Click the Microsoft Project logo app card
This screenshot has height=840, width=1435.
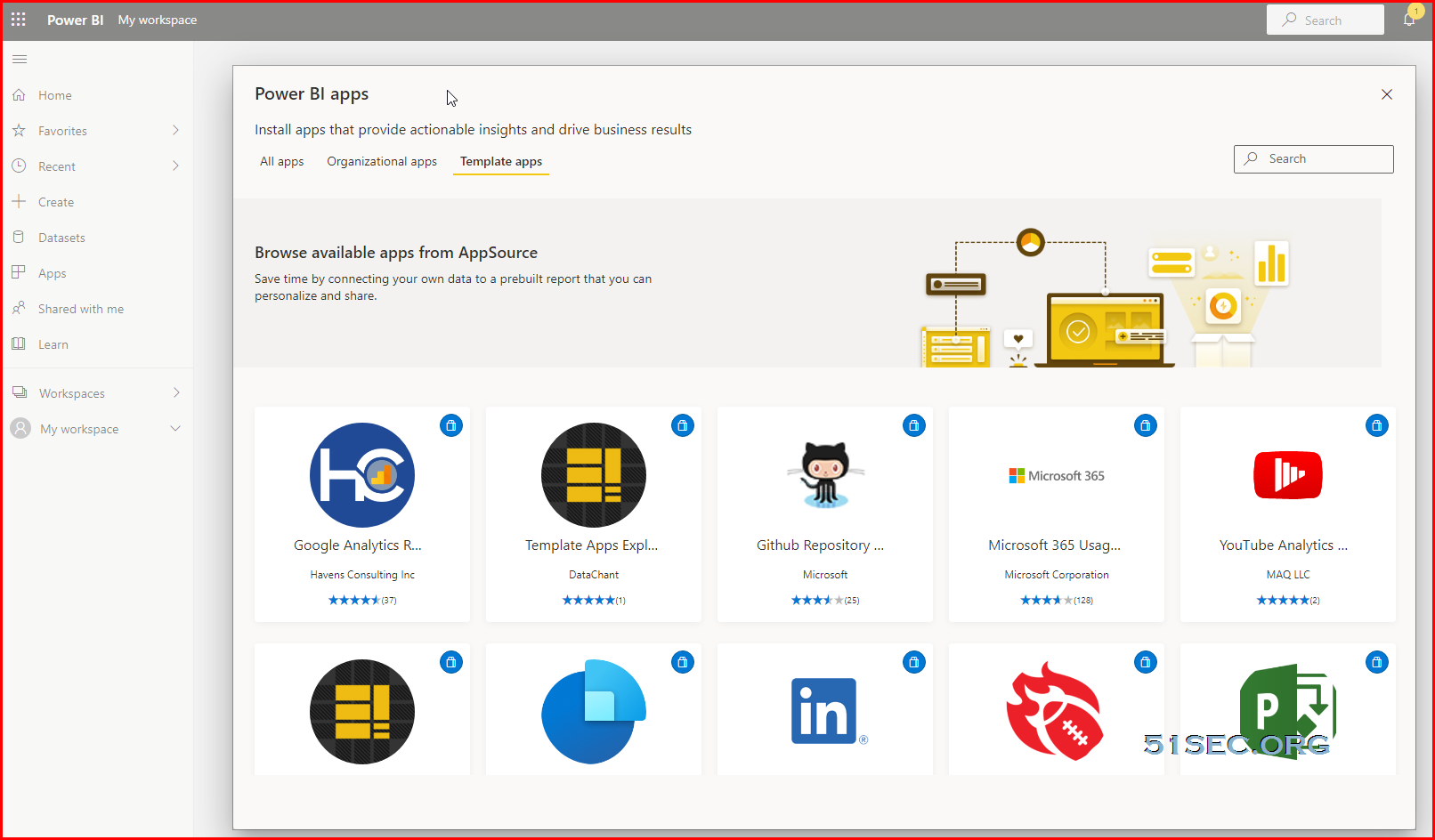[1288, 711]
